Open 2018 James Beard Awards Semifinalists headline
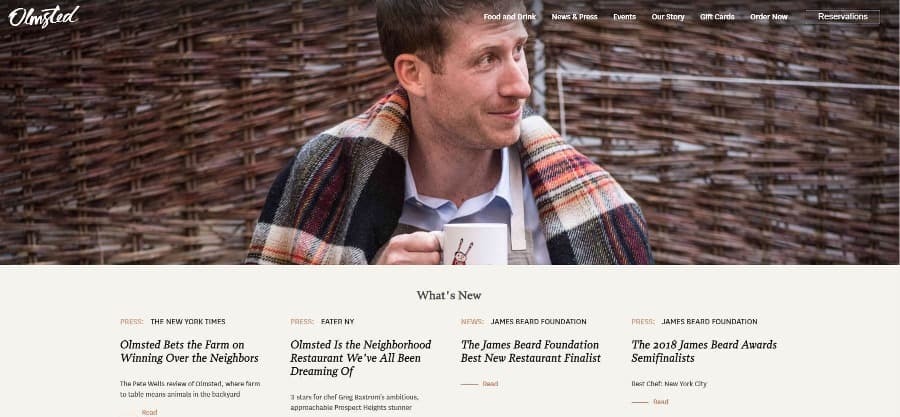 point(704,351)
